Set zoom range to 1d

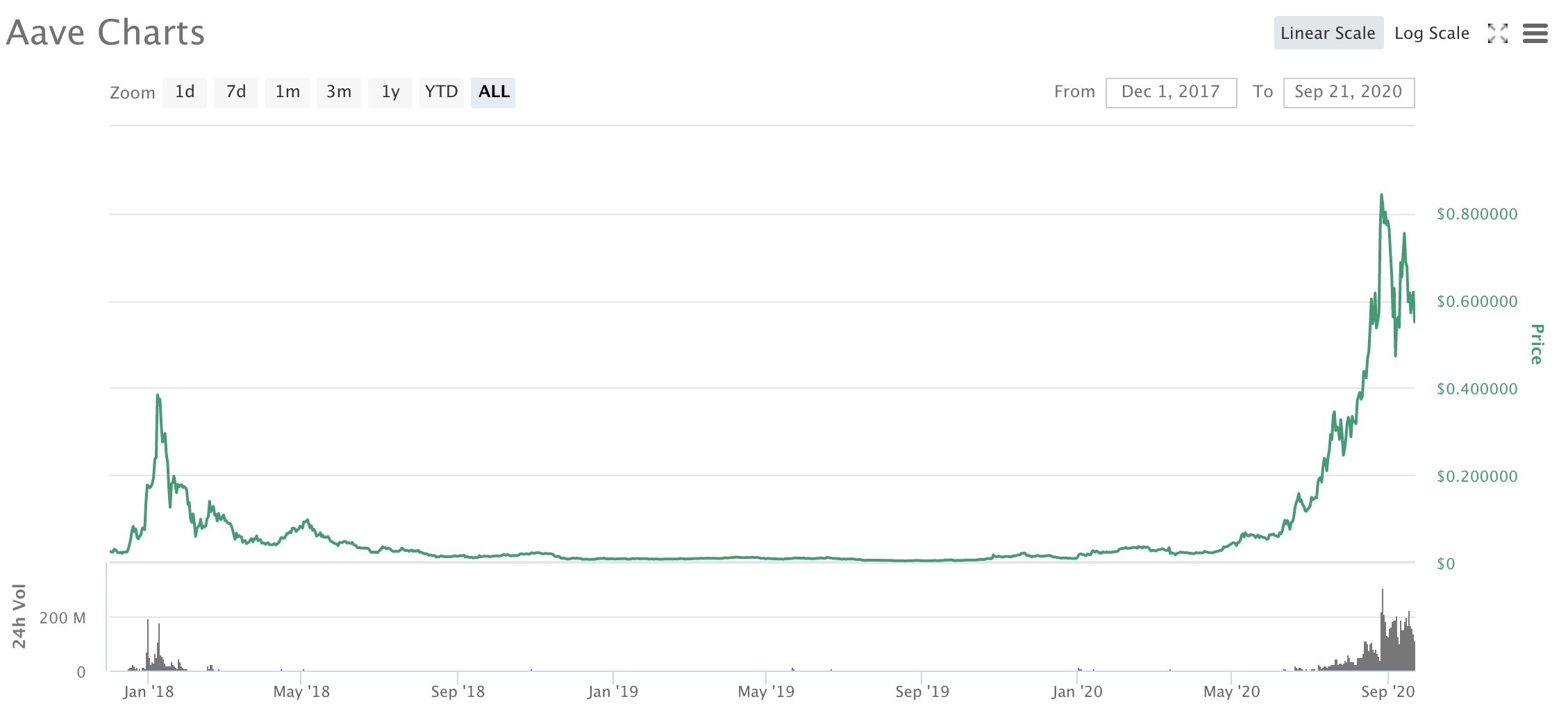(x=185, y=92)
